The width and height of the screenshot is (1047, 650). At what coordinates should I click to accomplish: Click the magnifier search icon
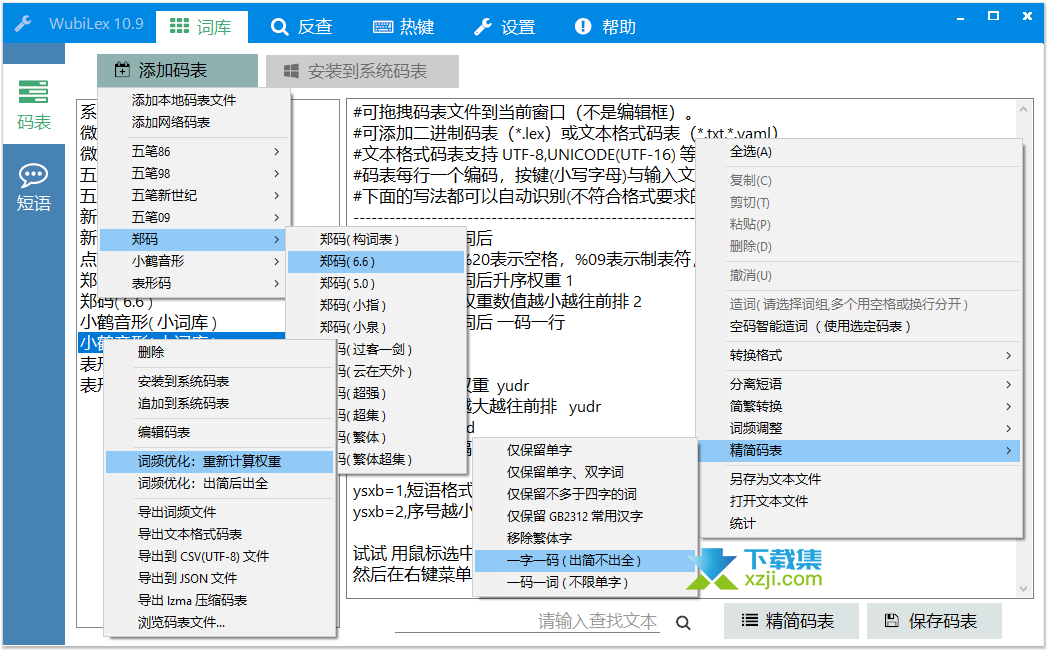coord(682,623)
